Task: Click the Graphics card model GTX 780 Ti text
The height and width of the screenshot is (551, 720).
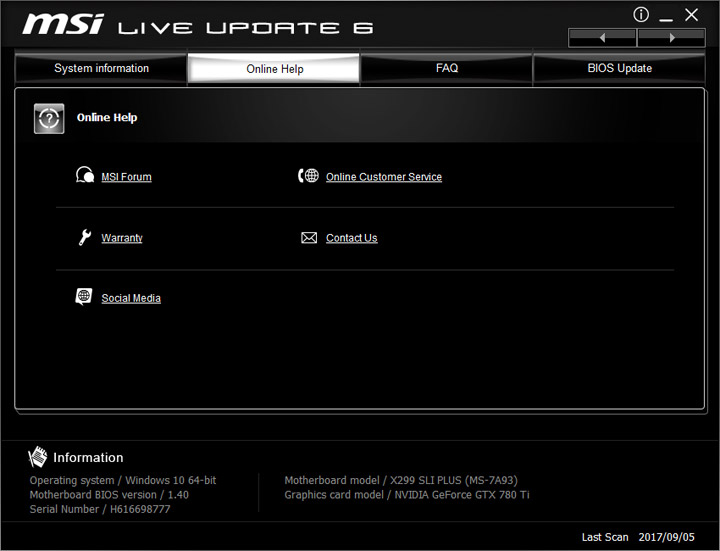Action: pyautogui.click(x=407, y=495)
